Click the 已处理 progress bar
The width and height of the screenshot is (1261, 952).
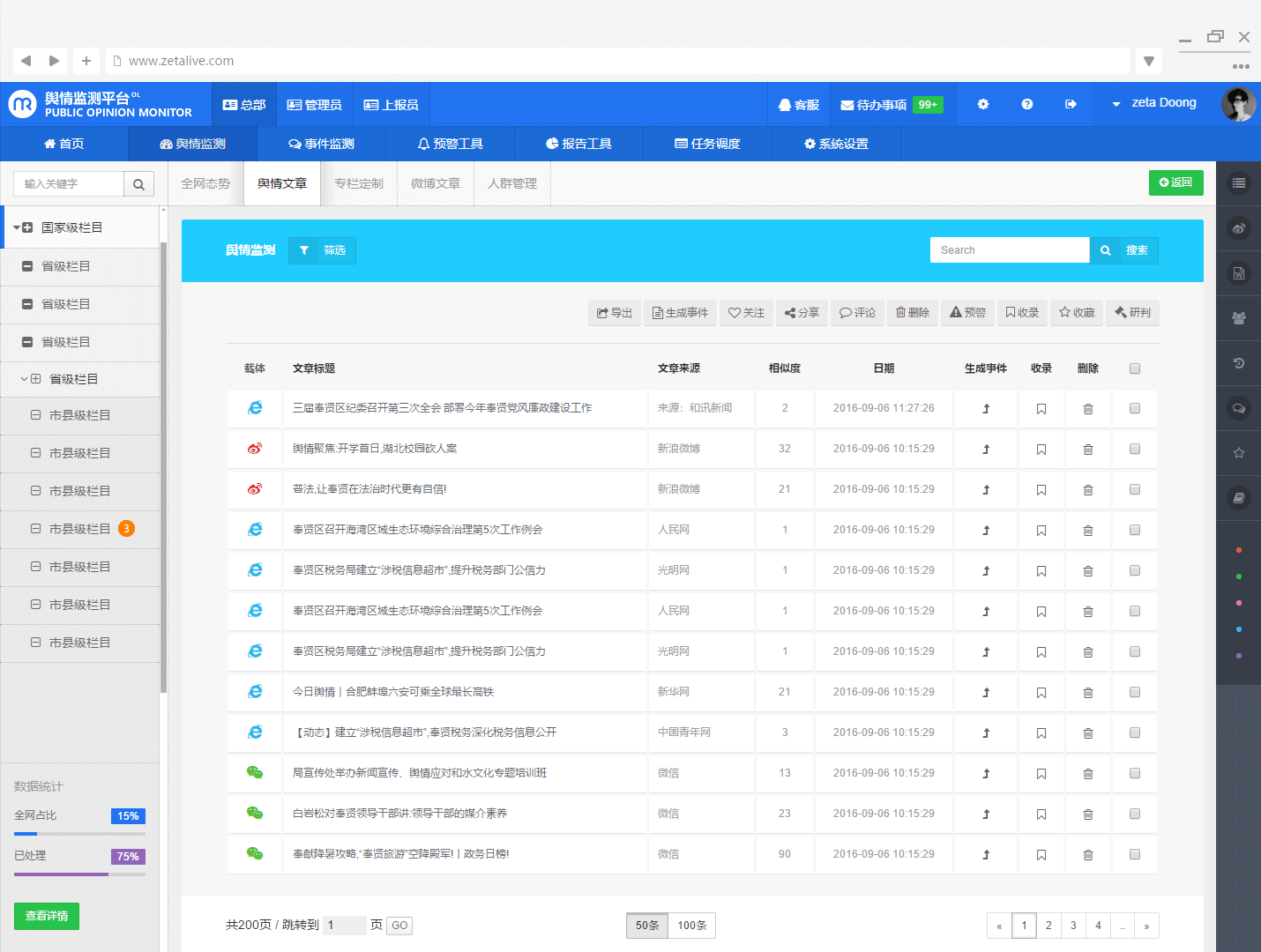click(79, 874)
